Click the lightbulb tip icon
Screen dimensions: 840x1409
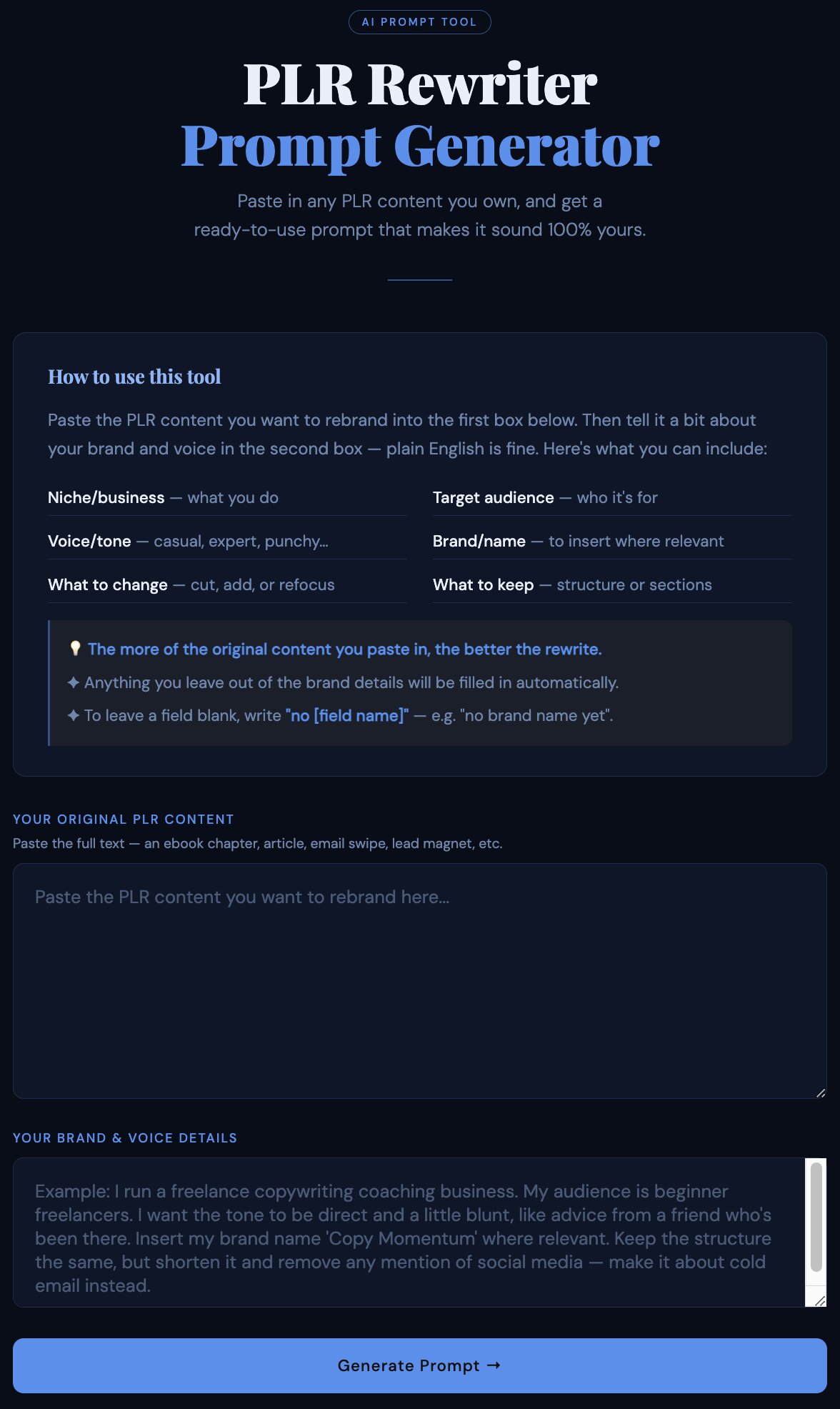pyautogui.click(x=75, y=649)
